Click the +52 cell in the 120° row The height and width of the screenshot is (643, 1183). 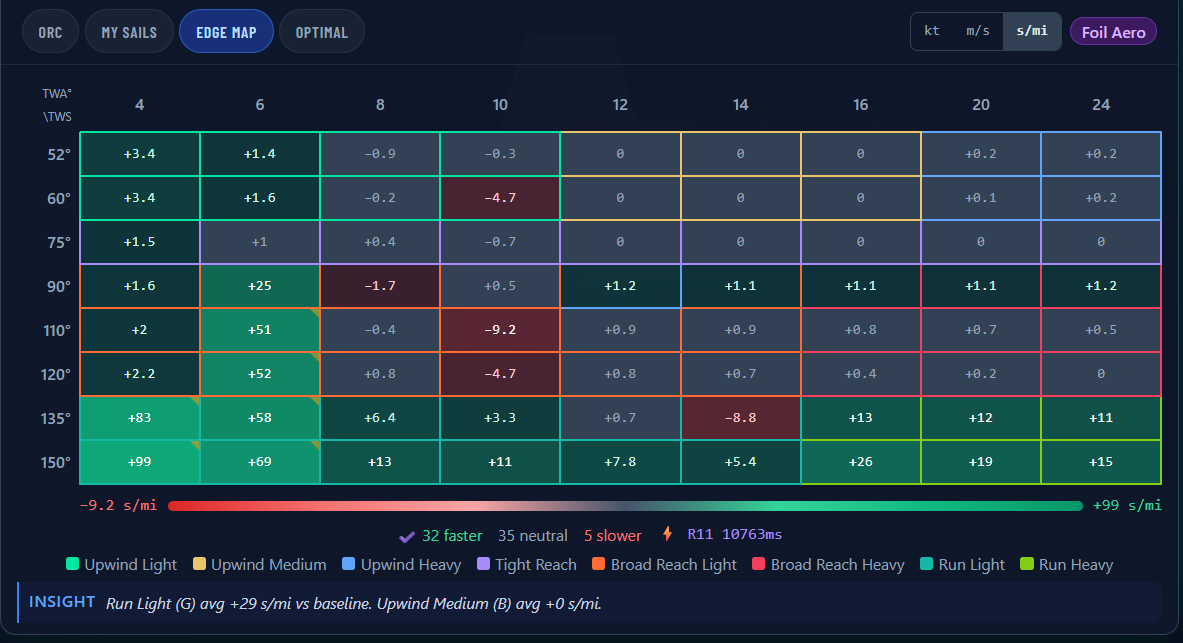click(x=260, y=374)
